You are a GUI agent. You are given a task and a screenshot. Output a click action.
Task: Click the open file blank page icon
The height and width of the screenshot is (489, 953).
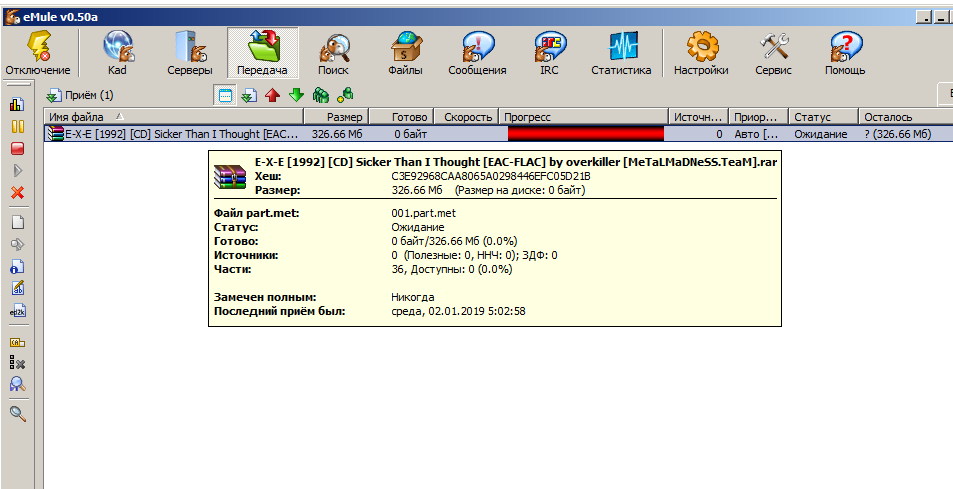[x=18, y=222]
